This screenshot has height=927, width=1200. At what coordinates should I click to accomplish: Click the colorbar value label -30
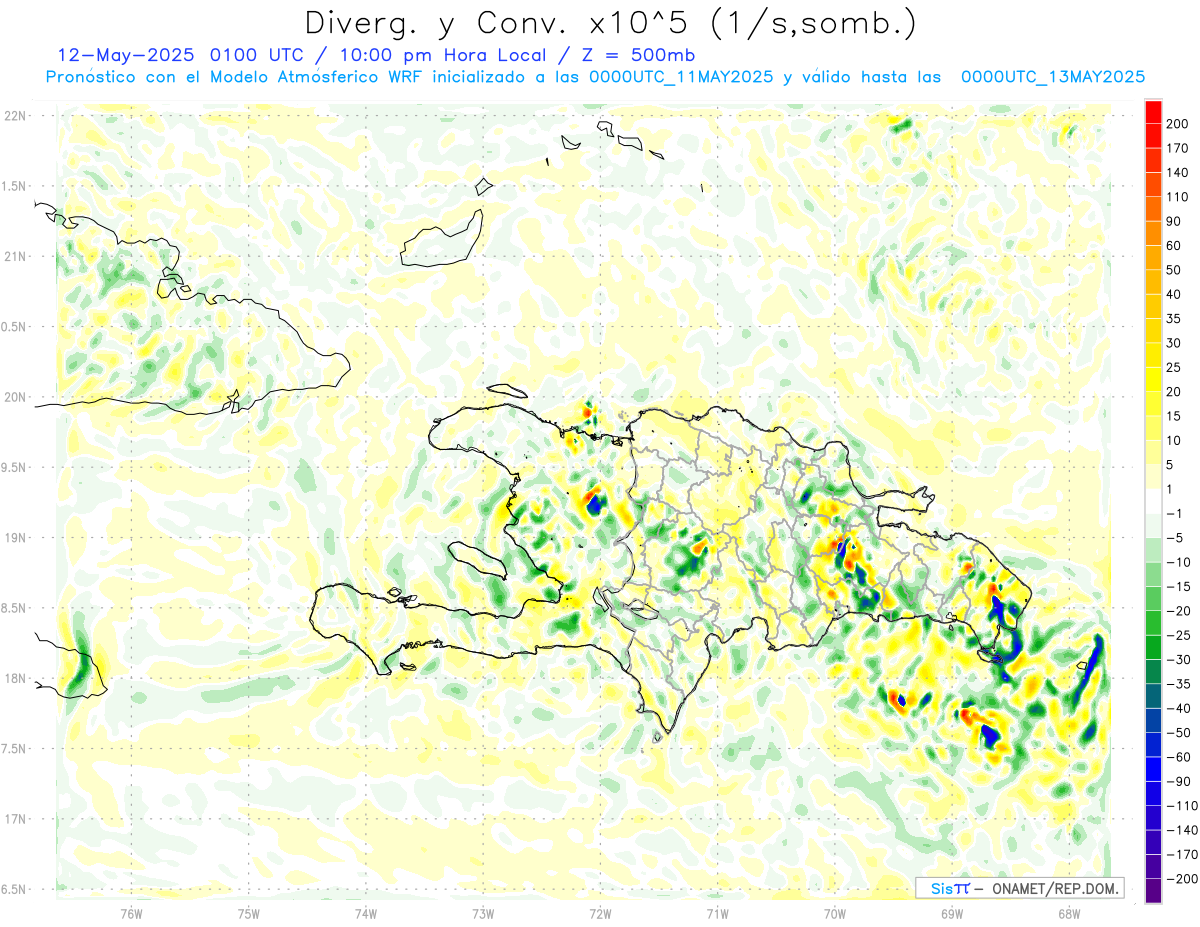click(x=1178, y=659)
